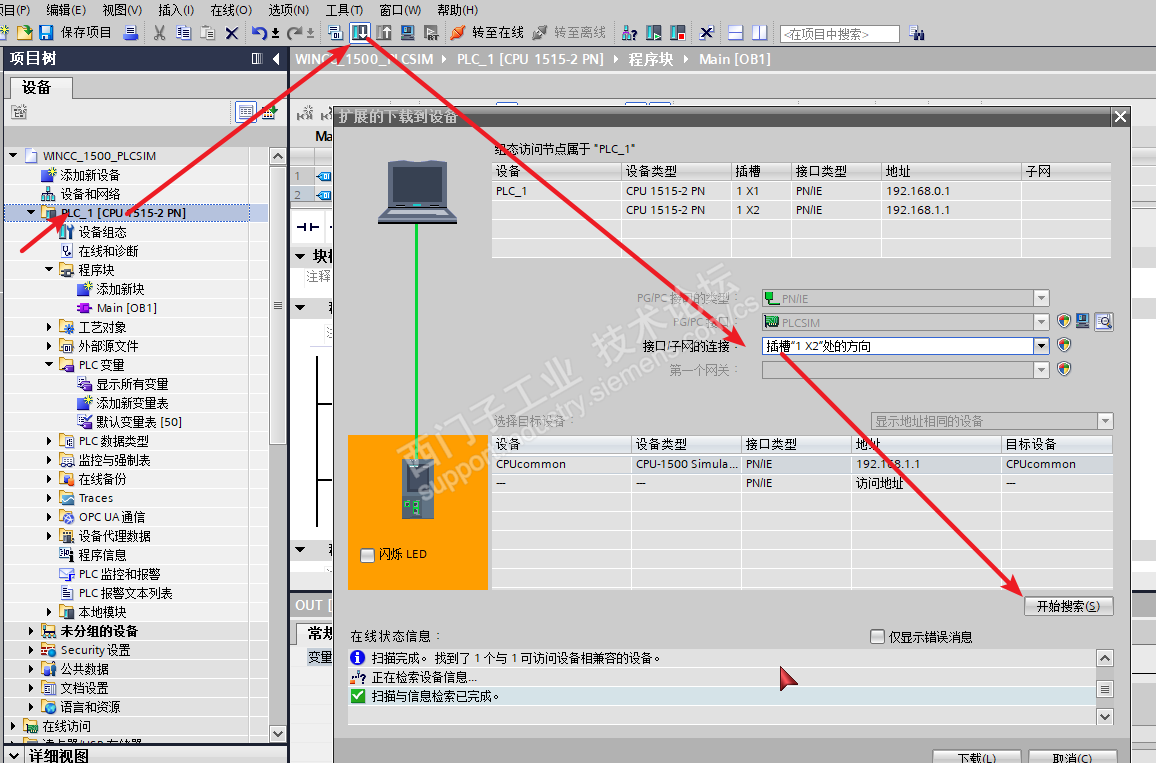Click 添加新设备 in project tree
Viewport: 1156px width, 763px height.
[90, 175]
